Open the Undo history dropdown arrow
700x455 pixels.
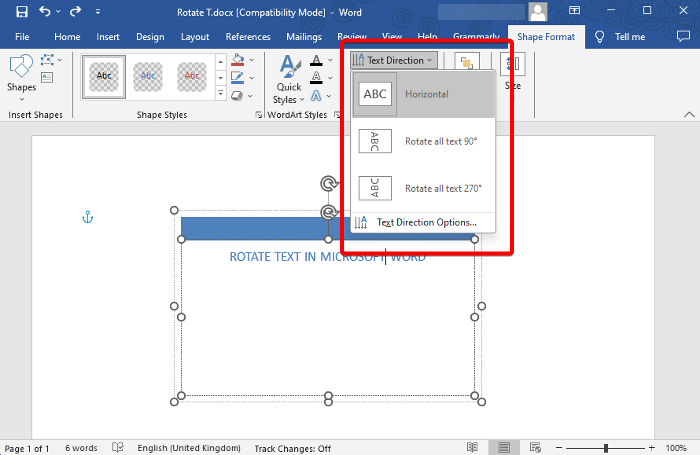(58, 12)
